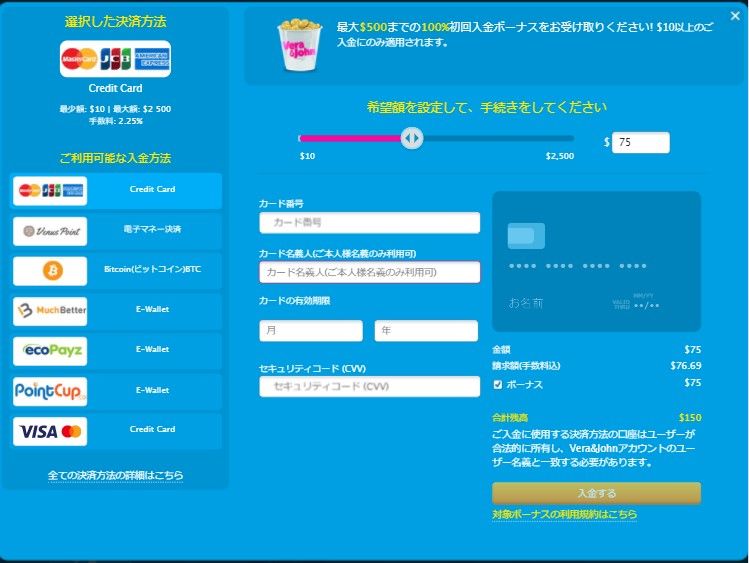Click the 金額 $75 value
Viewport: 749px width, 563px height.
pos(693,350)
